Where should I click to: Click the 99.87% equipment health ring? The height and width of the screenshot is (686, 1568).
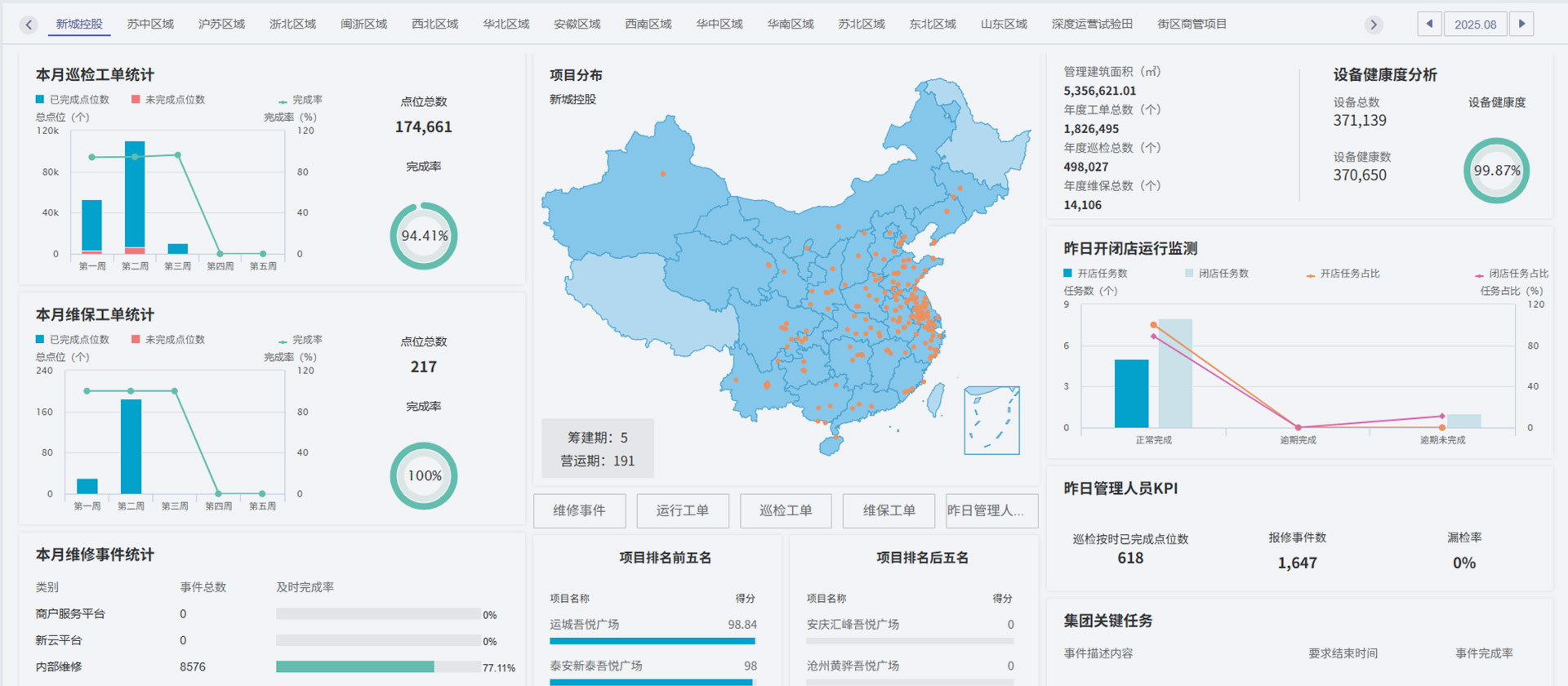(x=1496, y=171)
